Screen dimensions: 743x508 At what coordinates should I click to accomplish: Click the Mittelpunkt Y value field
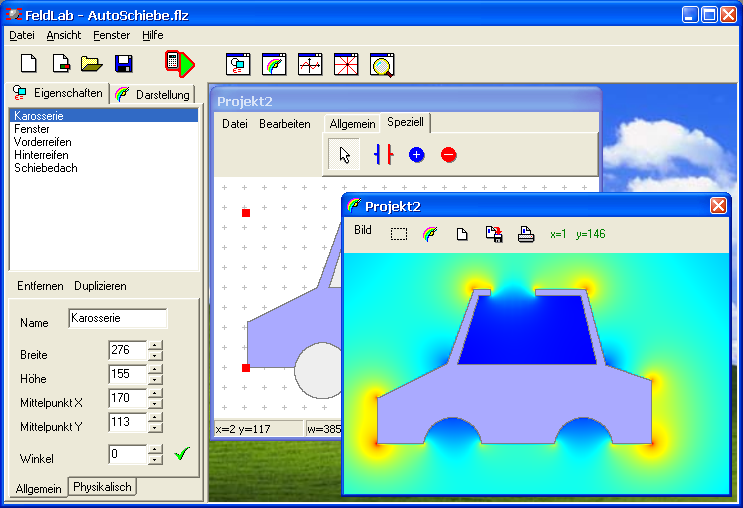[127, 422]
